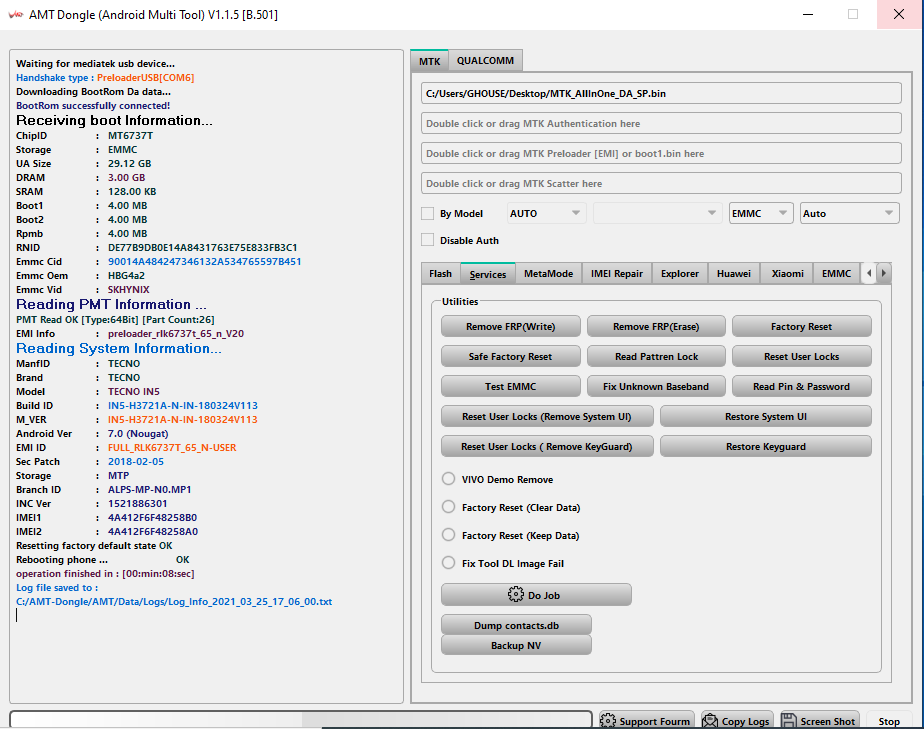Select VIVO Demo Remove radio option

tap(448, 479)
